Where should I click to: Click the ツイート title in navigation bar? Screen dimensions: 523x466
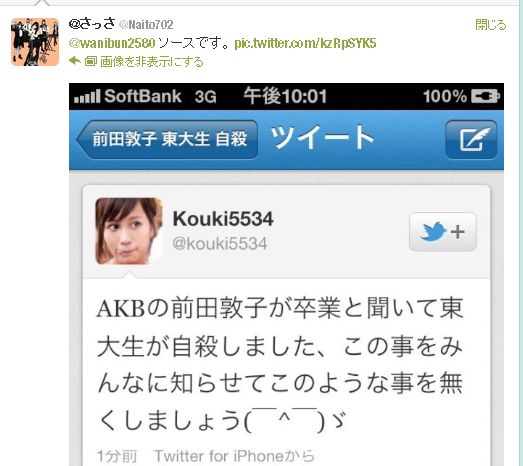[x=322, y=137]
